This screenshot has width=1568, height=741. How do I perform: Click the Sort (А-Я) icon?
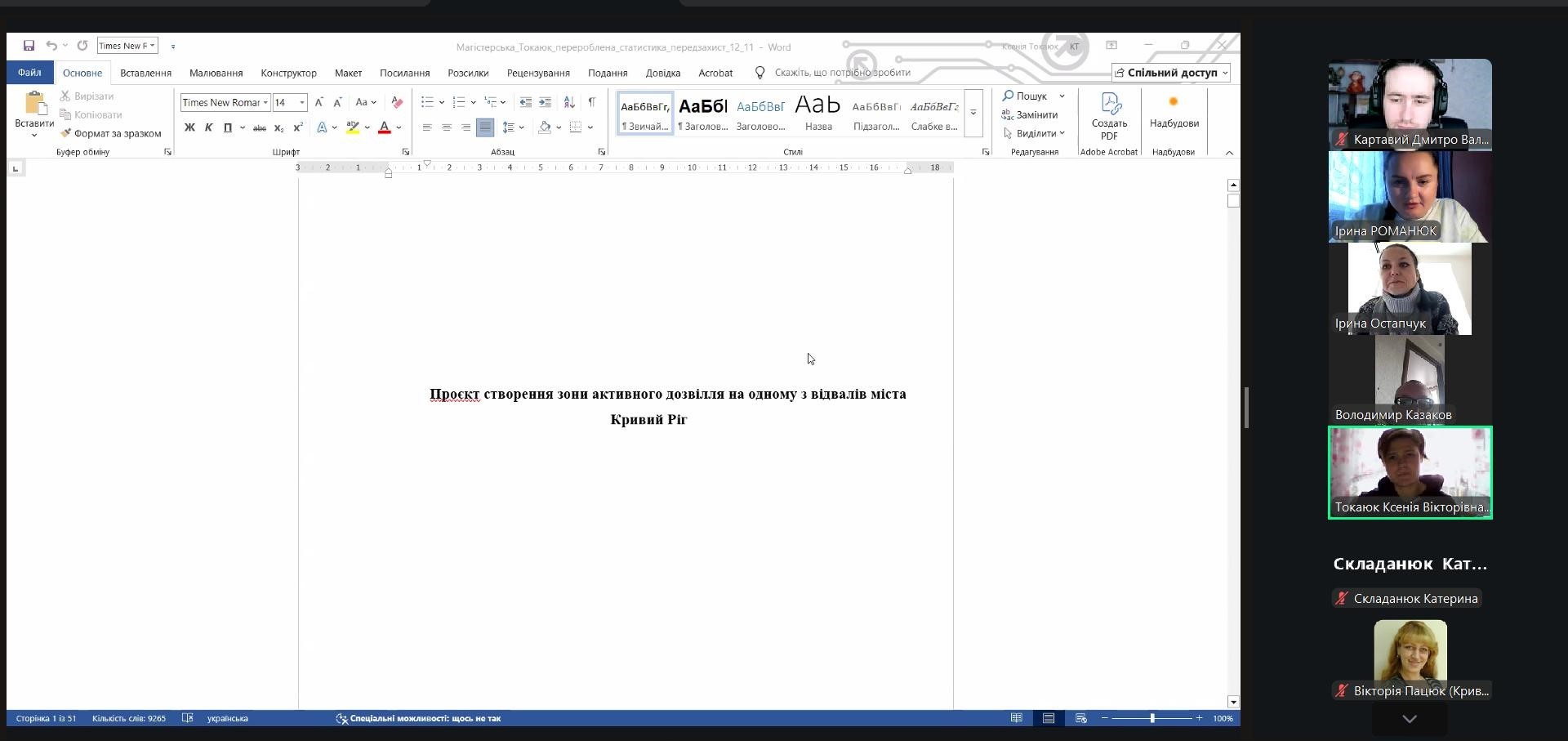click(569, 102)
